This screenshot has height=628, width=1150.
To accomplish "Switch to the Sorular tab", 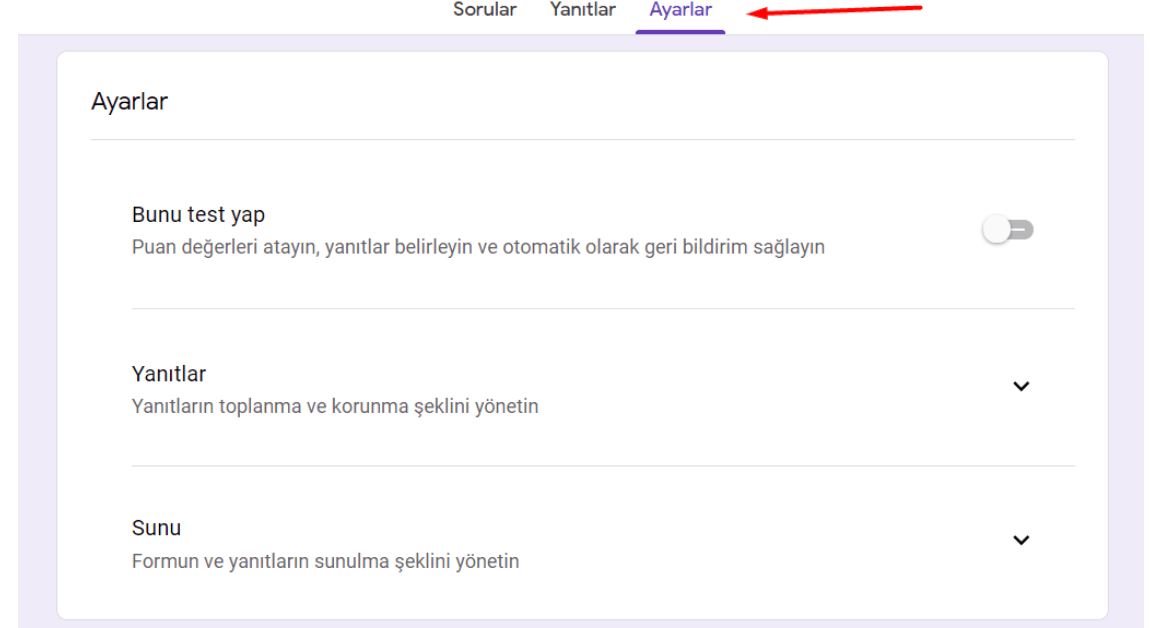I will pyautogui.click(x=484, y=10).
